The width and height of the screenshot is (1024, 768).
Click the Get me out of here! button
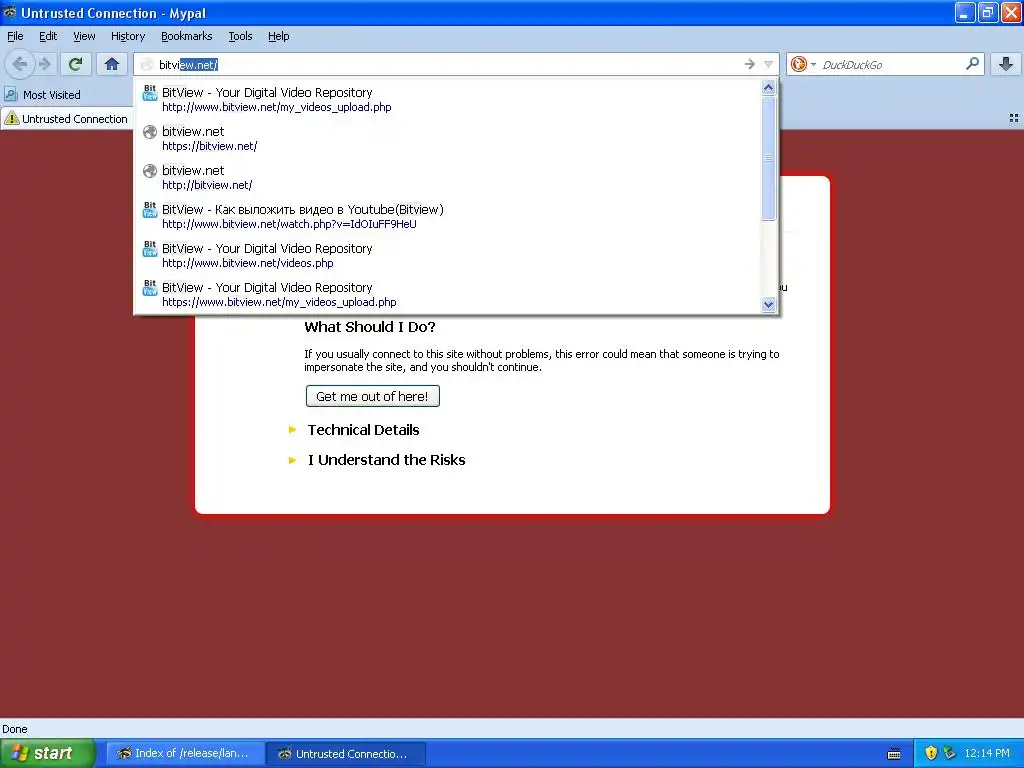[372, 396]
